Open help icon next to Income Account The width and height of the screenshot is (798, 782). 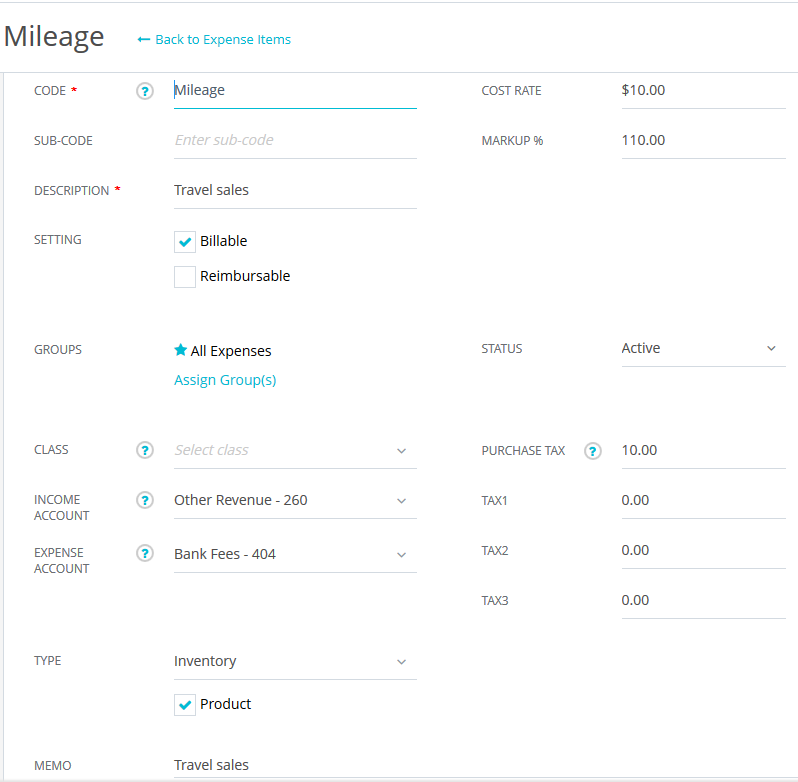click(x=145, y=501)
